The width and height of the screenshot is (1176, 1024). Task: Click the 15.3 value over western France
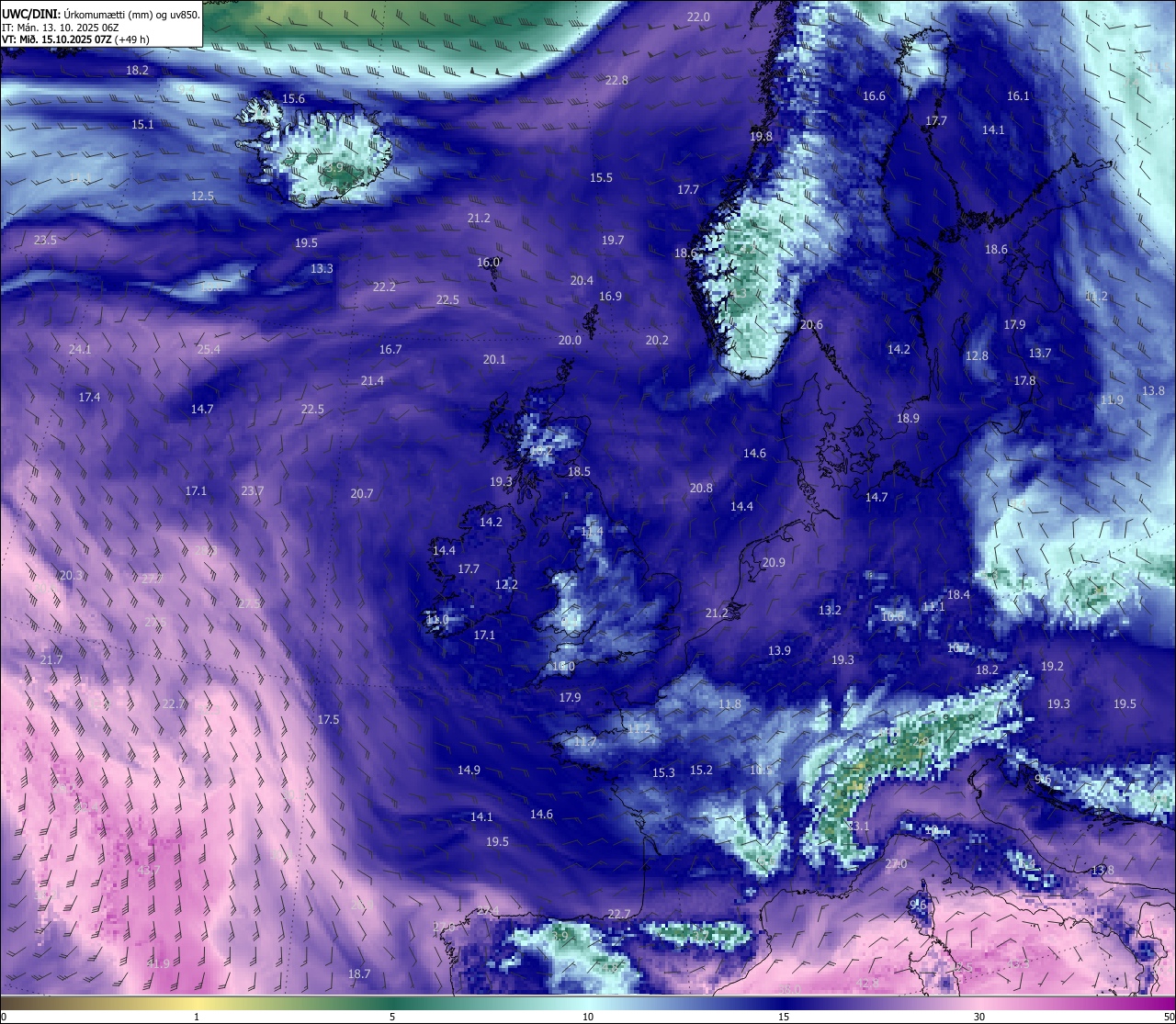point(663,772)
